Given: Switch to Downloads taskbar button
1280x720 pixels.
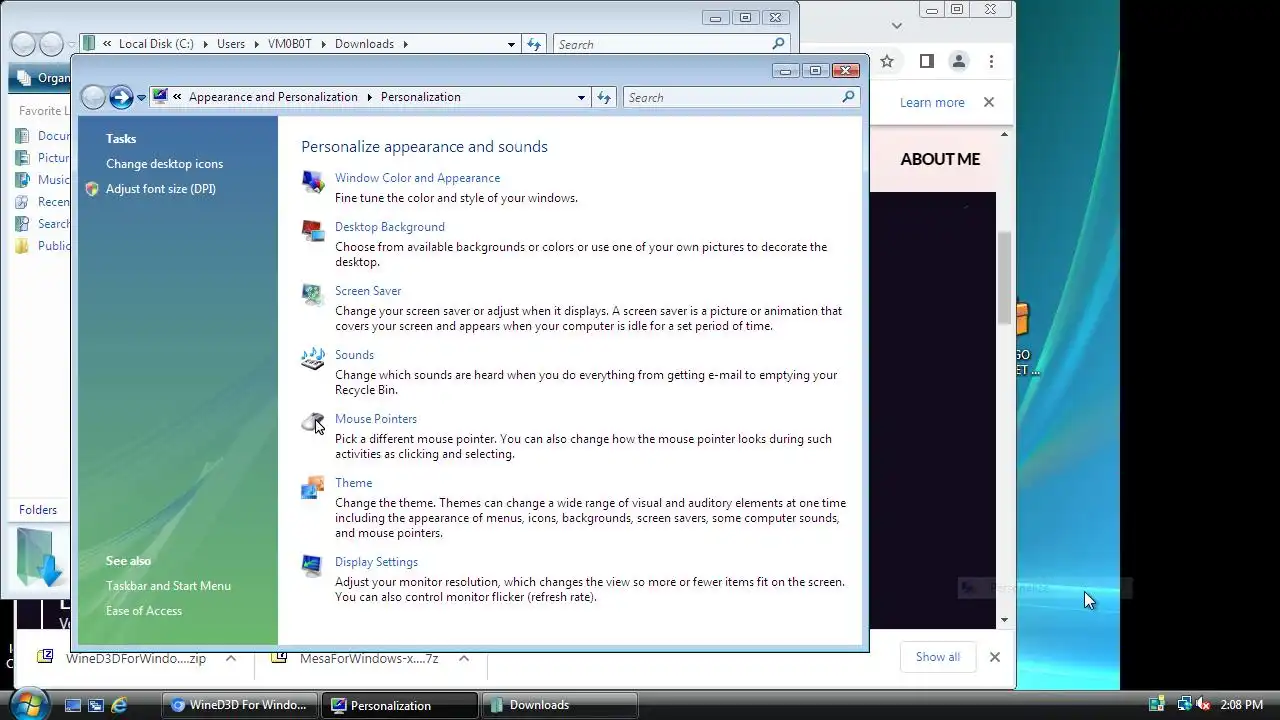Looking at the screenshot, I should coord(560,705).
